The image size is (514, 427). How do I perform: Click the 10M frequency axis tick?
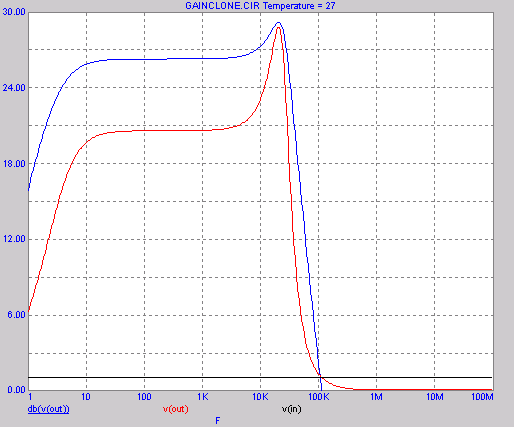click(435, 397)
